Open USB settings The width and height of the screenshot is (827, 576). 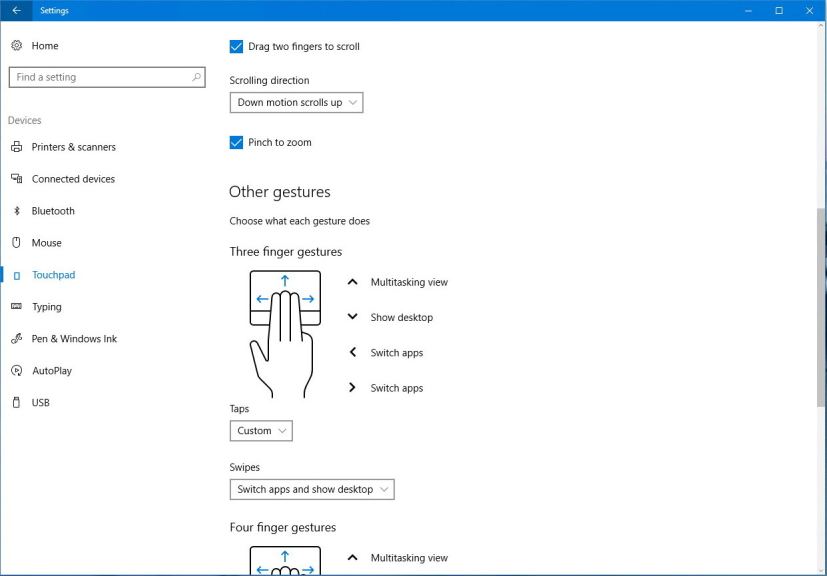tap(40, 402)
